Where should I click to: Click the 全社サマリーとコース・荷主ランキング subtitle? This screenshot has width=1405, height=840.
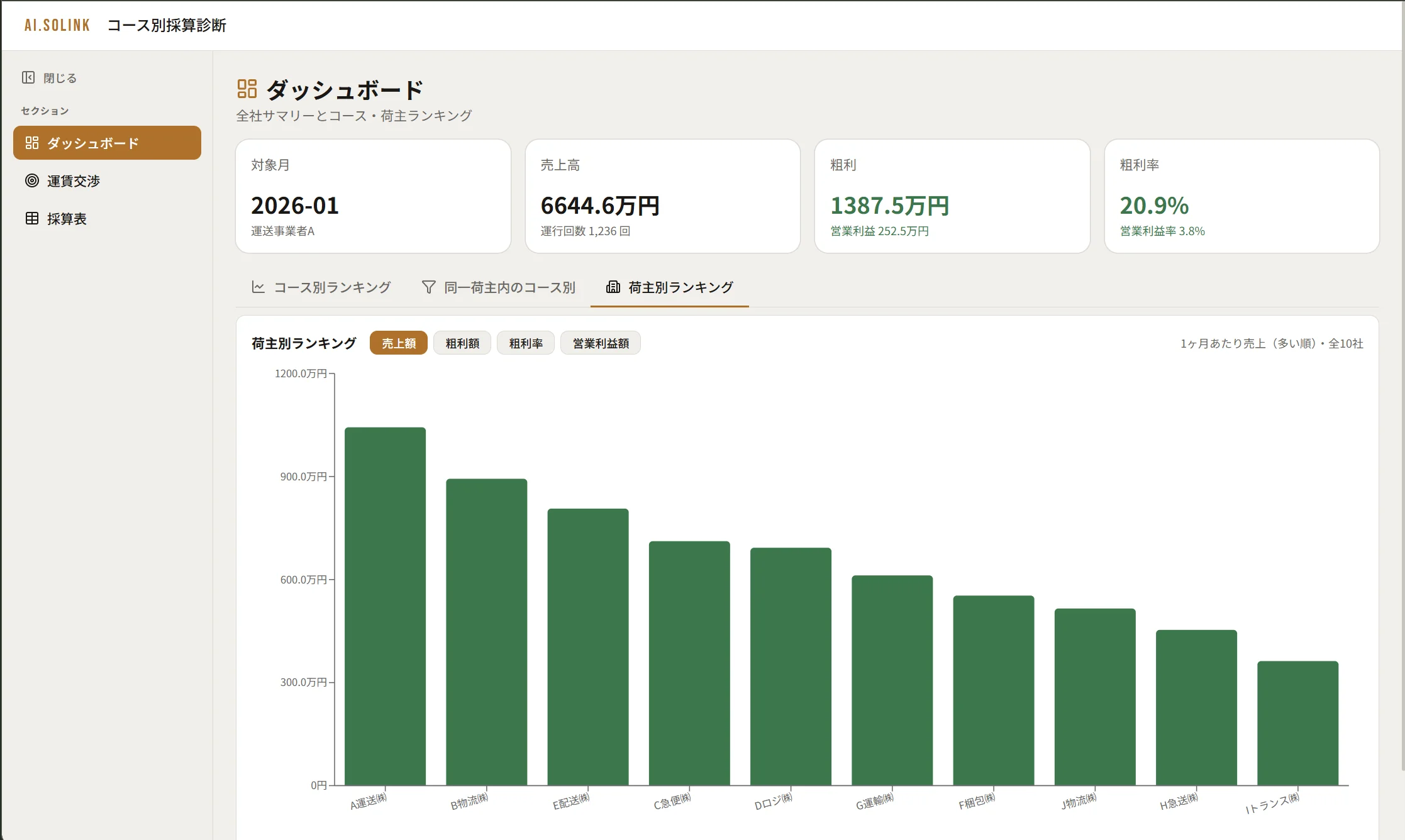tap(354, 116)
